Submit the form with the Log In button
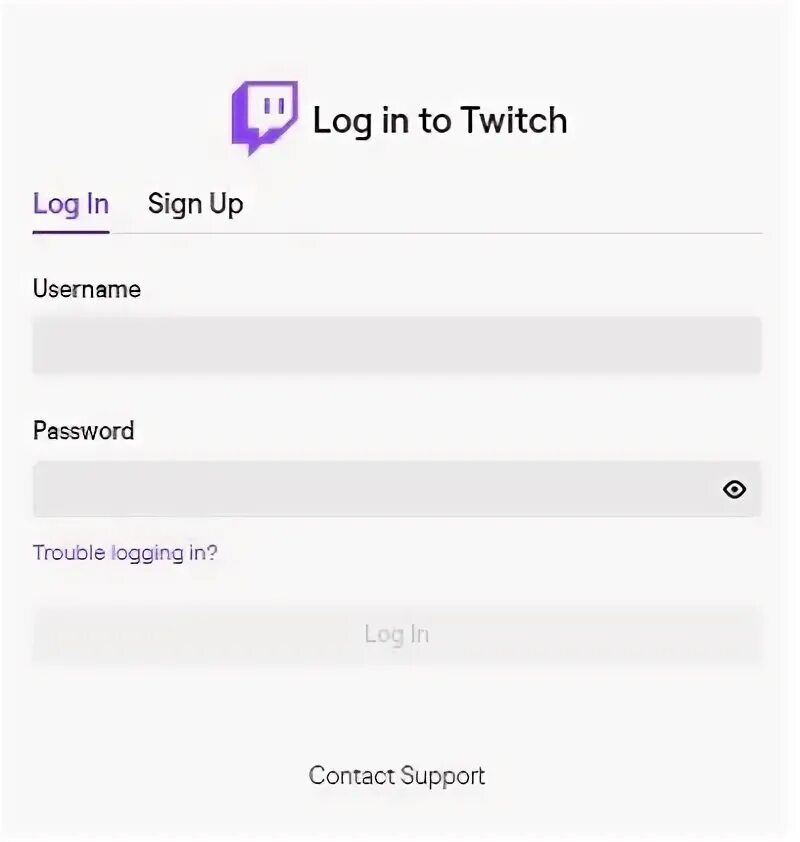This screenshot has width=800, height=842. [x=397, y=634]
